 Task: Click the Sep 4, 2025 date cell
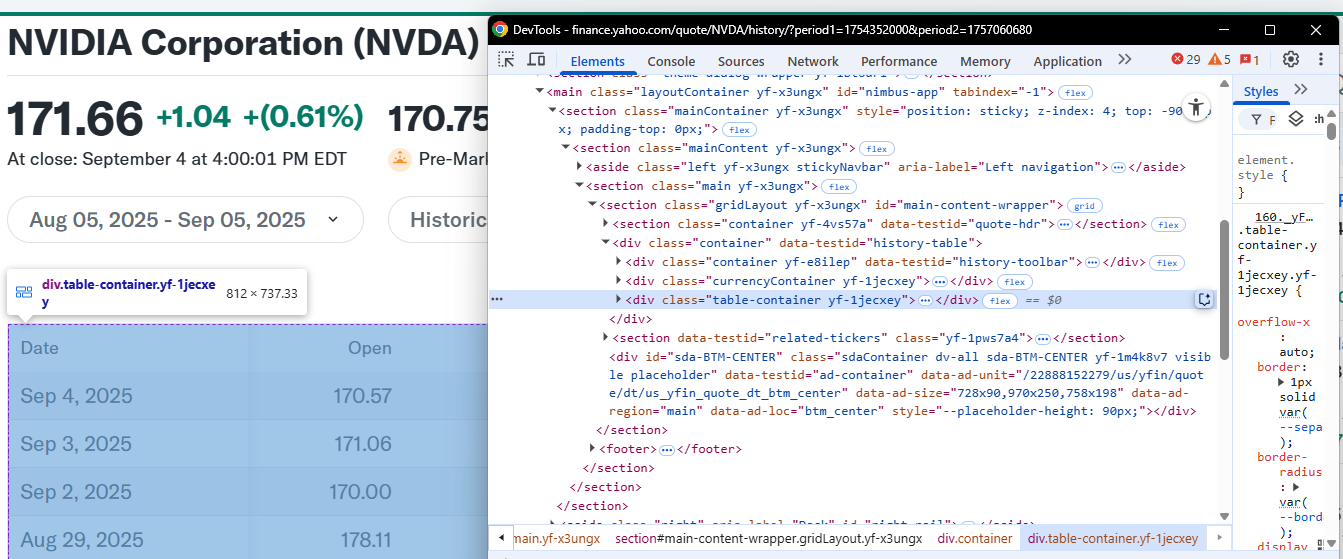[77, 396]
